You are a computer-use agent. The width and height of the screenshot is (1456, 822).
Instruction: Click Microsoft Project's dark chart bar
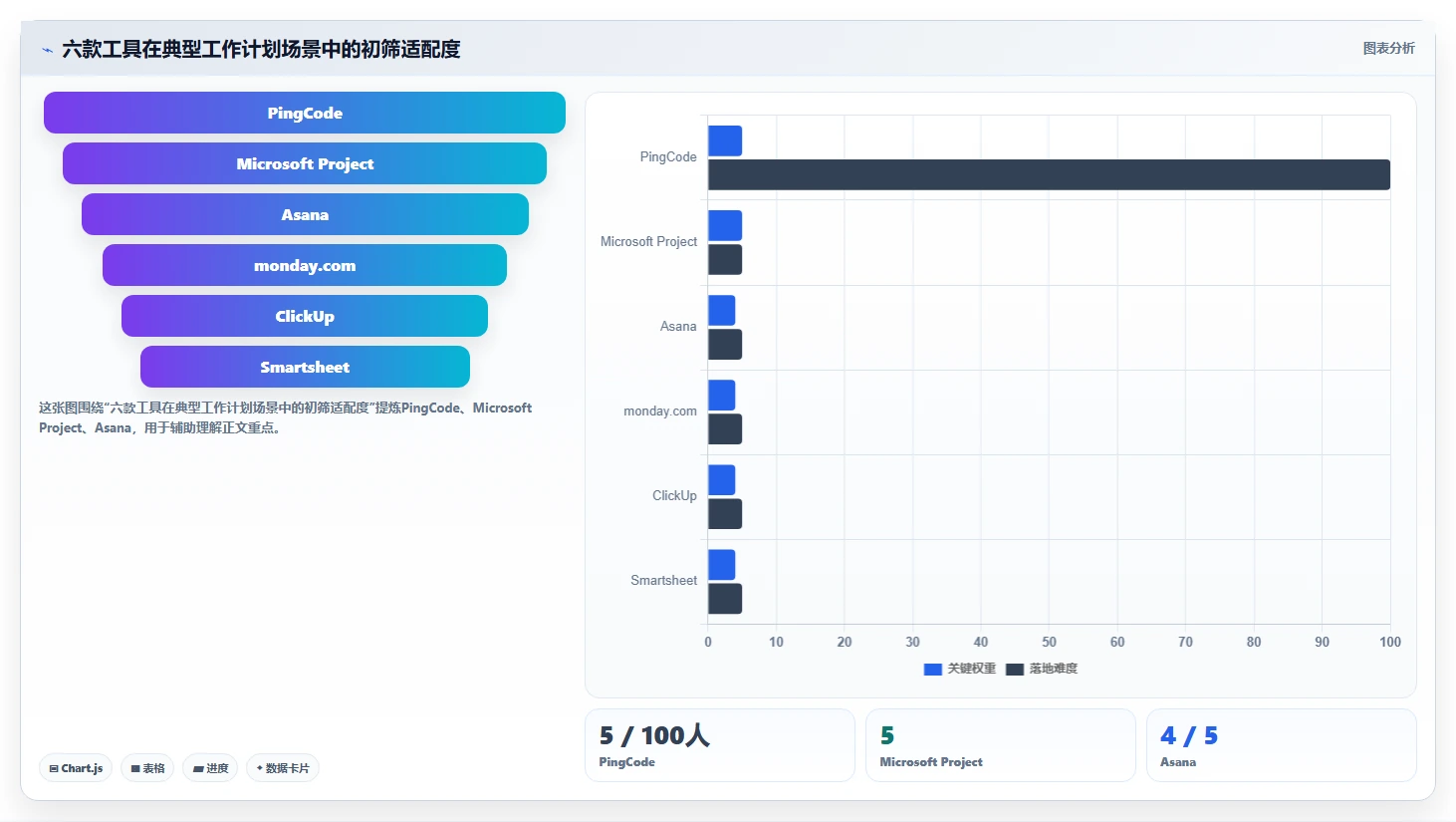(725, 259)
